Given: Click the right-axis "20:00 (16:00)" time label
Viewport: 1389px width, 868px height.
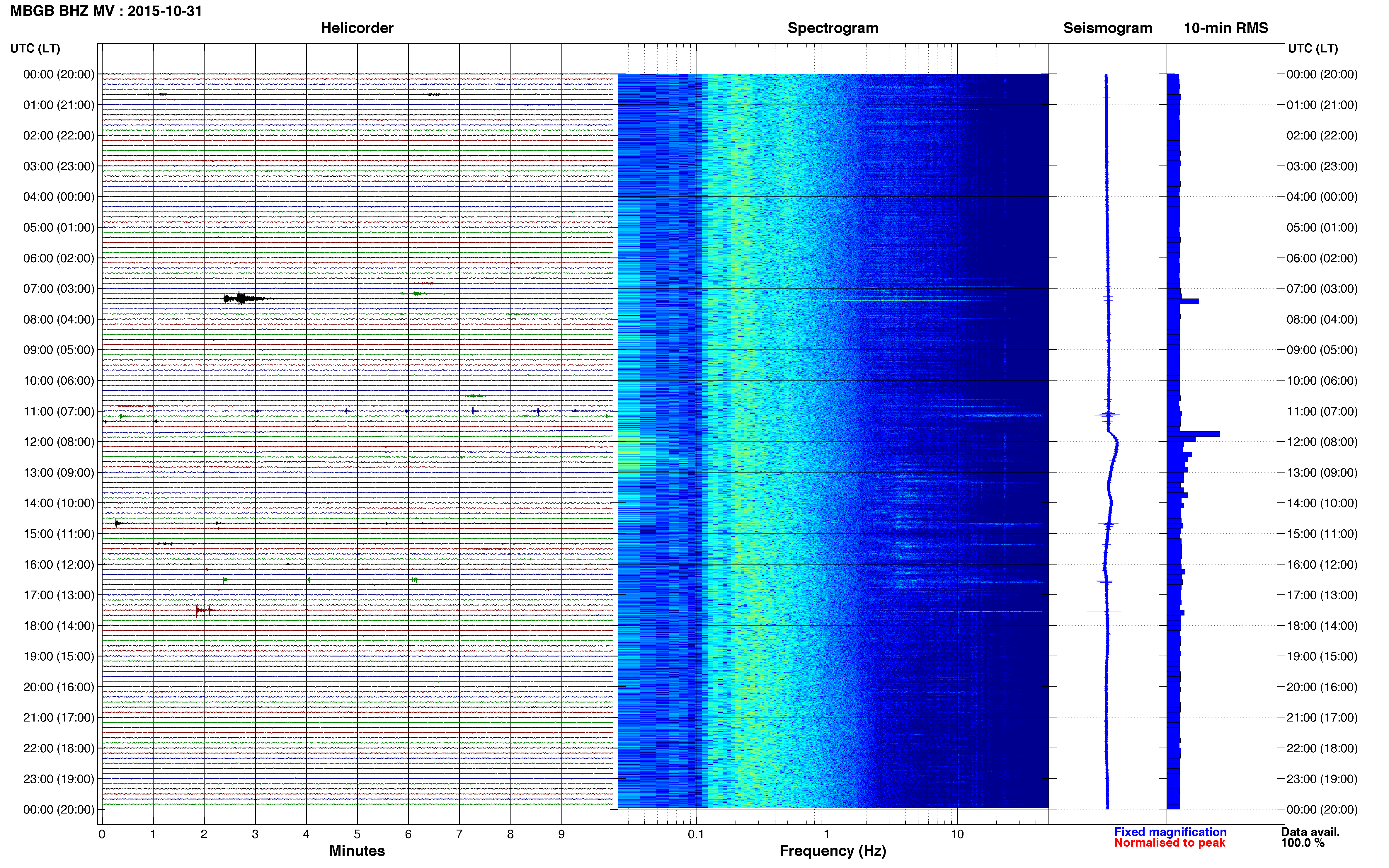Looking at the screenshot, I should point(1322,687).
